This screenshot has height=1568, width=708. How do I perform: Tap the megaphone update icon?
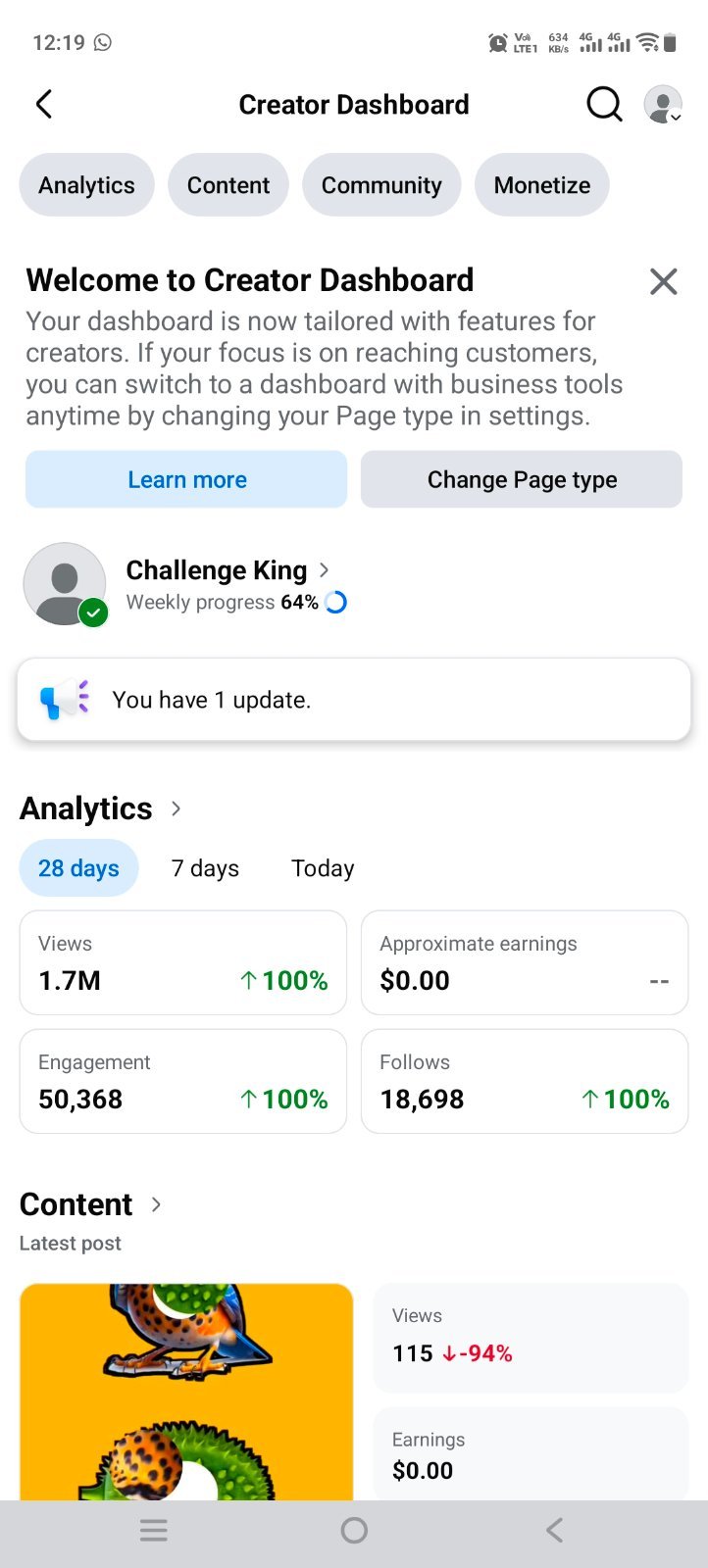65,700
